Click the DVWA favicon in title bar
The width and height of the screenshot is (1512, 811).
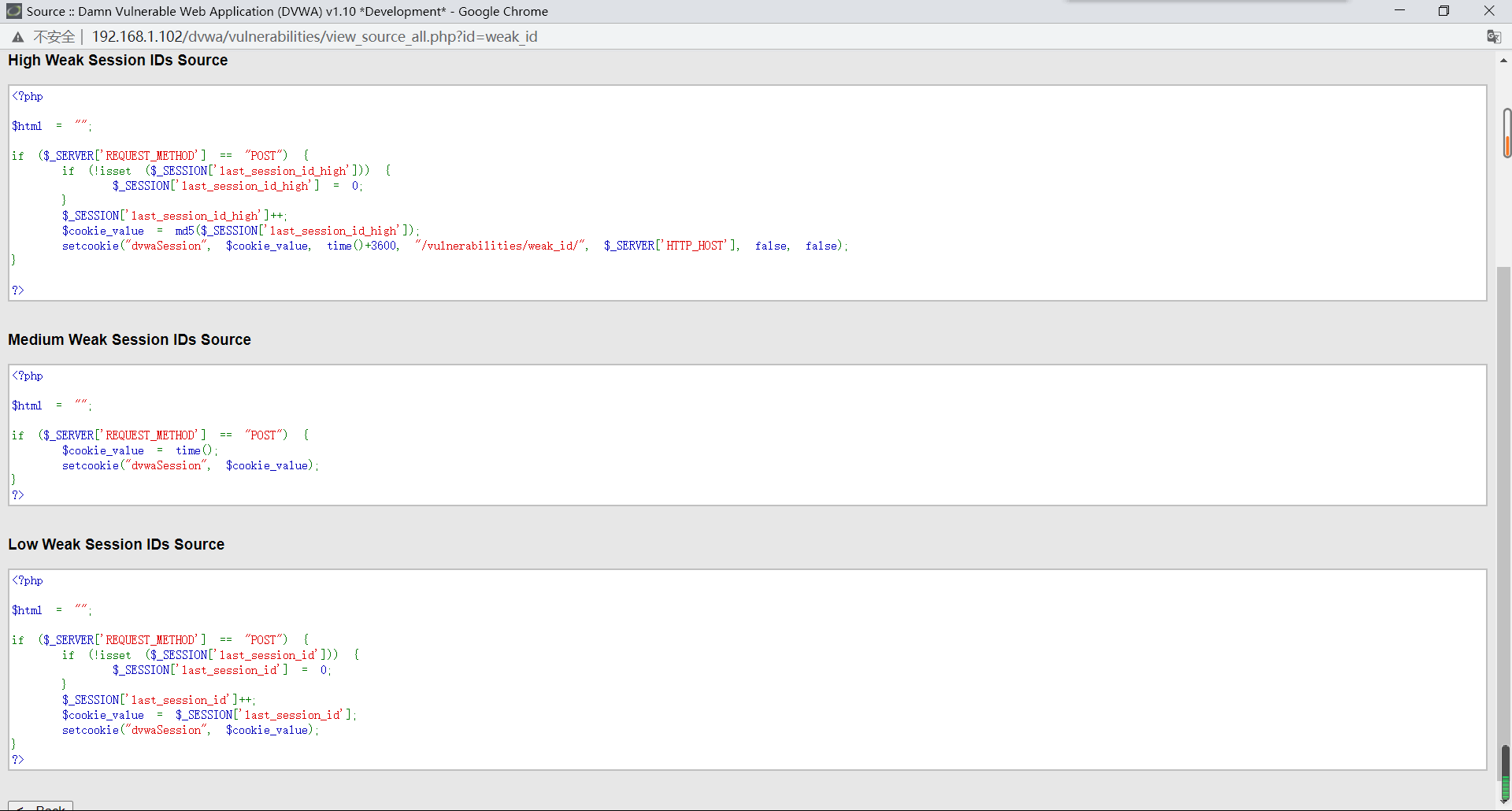(x=13, y=11)
